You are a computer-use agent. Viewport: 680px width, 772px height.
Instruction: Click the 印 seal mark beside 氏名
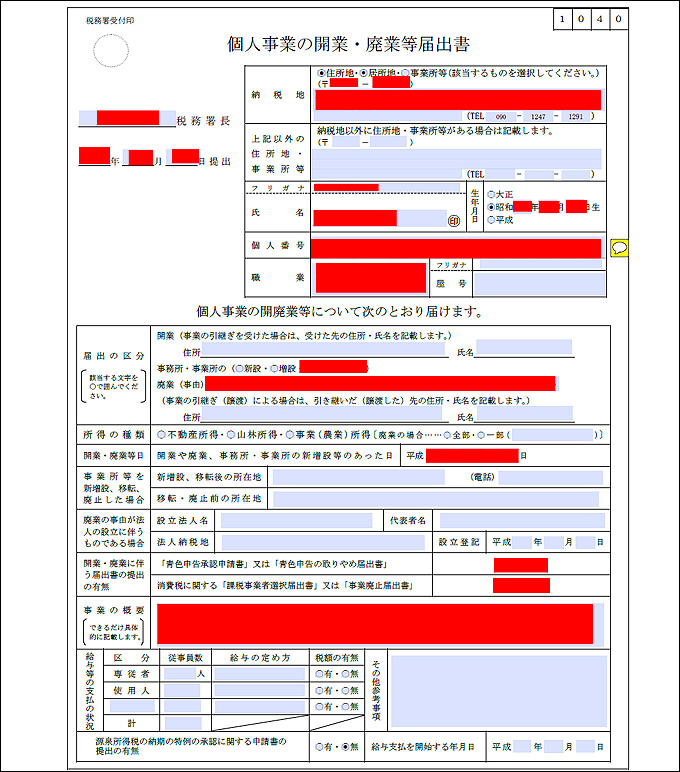pos(454,221)
